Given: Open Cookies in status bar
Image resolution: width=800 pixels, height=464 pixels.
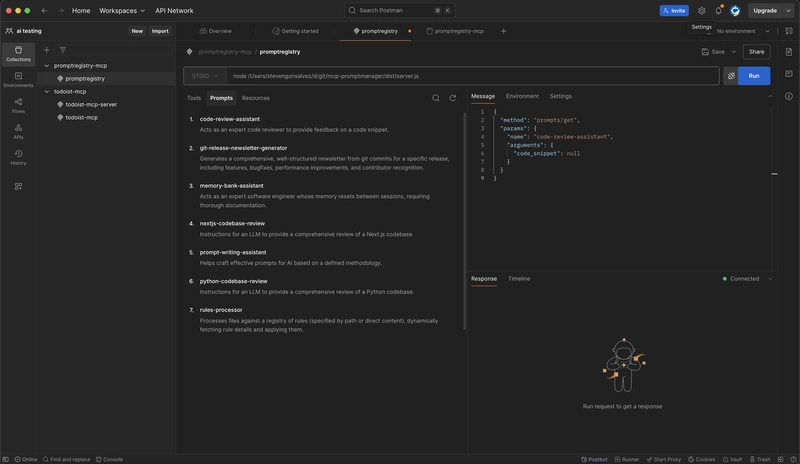Looking at the screenshot, I should click(x=702, y=459).
